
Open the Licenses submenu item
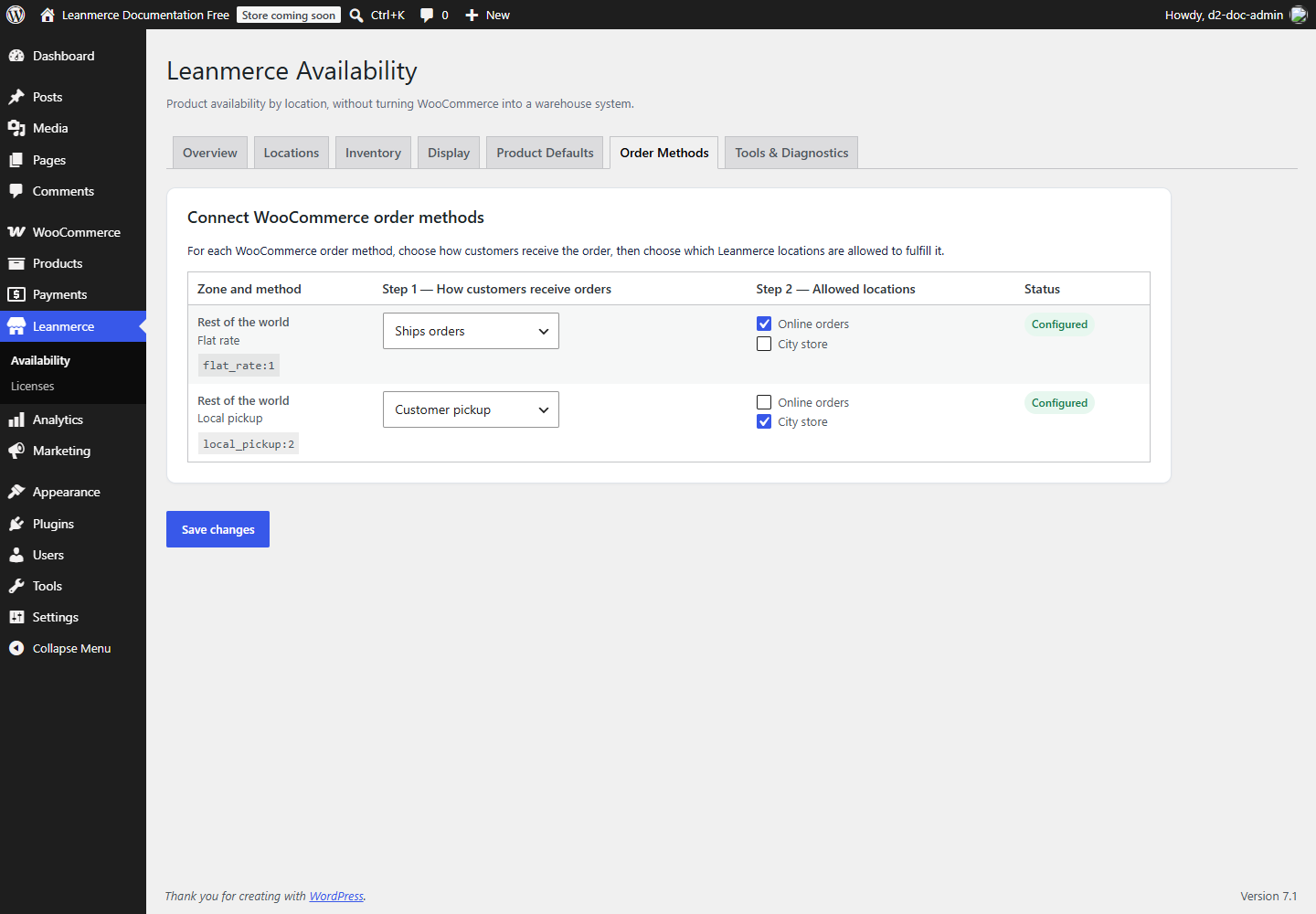point(33,386)
